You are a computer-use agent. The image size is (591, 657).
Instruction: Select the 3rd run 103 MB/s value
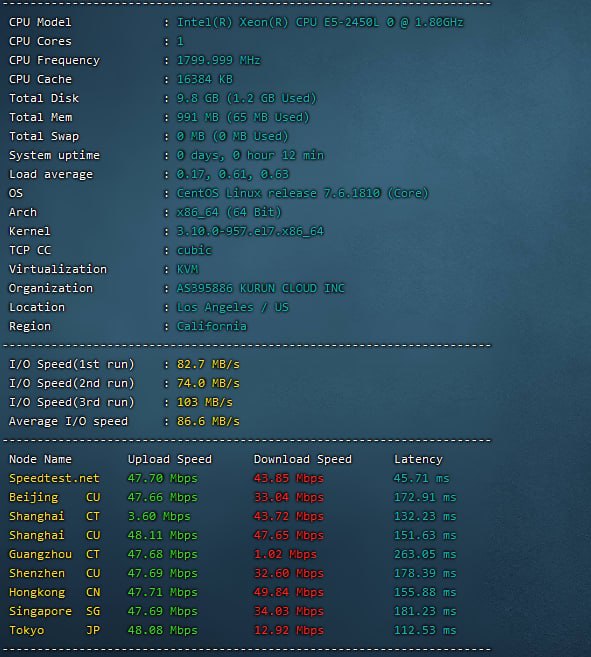click(x=205, y=402)
